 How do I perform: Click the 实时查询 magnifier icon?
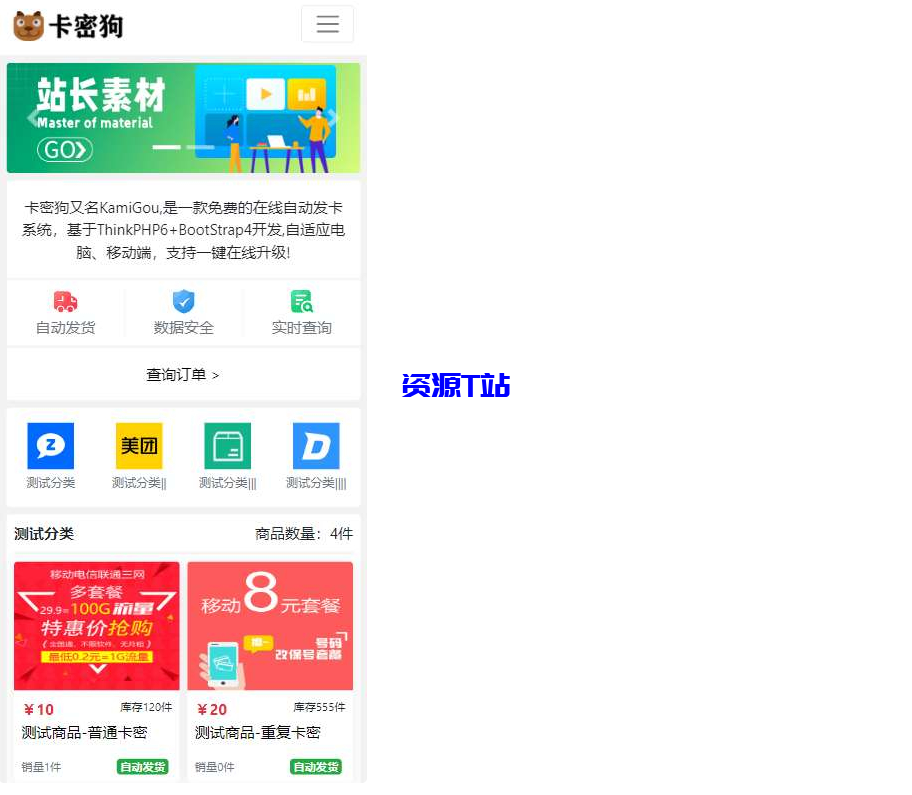(x=301, y=301)
